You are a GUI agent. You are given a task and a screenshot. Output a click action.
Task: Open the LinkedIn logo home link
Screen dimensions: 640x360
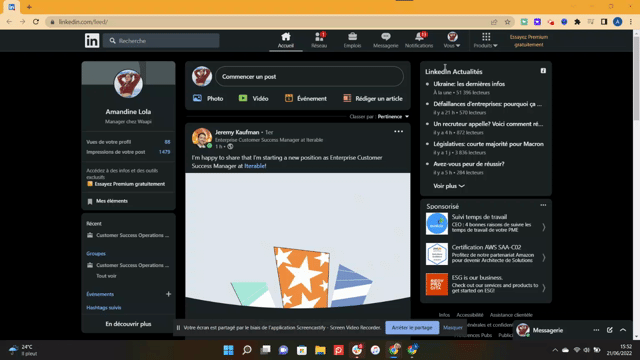click(x=92, y=40)
